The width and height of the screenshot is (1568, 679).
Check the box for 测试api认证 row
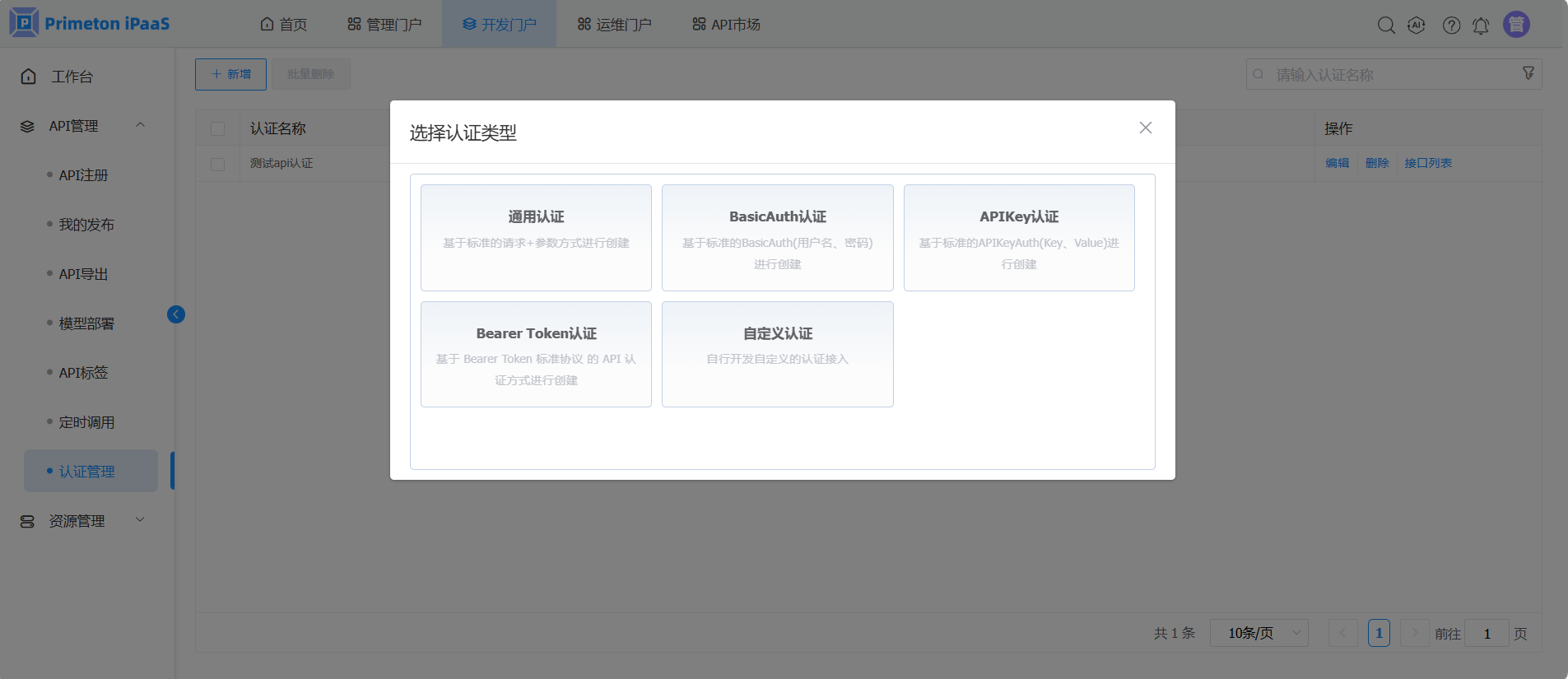click(218, 164)
